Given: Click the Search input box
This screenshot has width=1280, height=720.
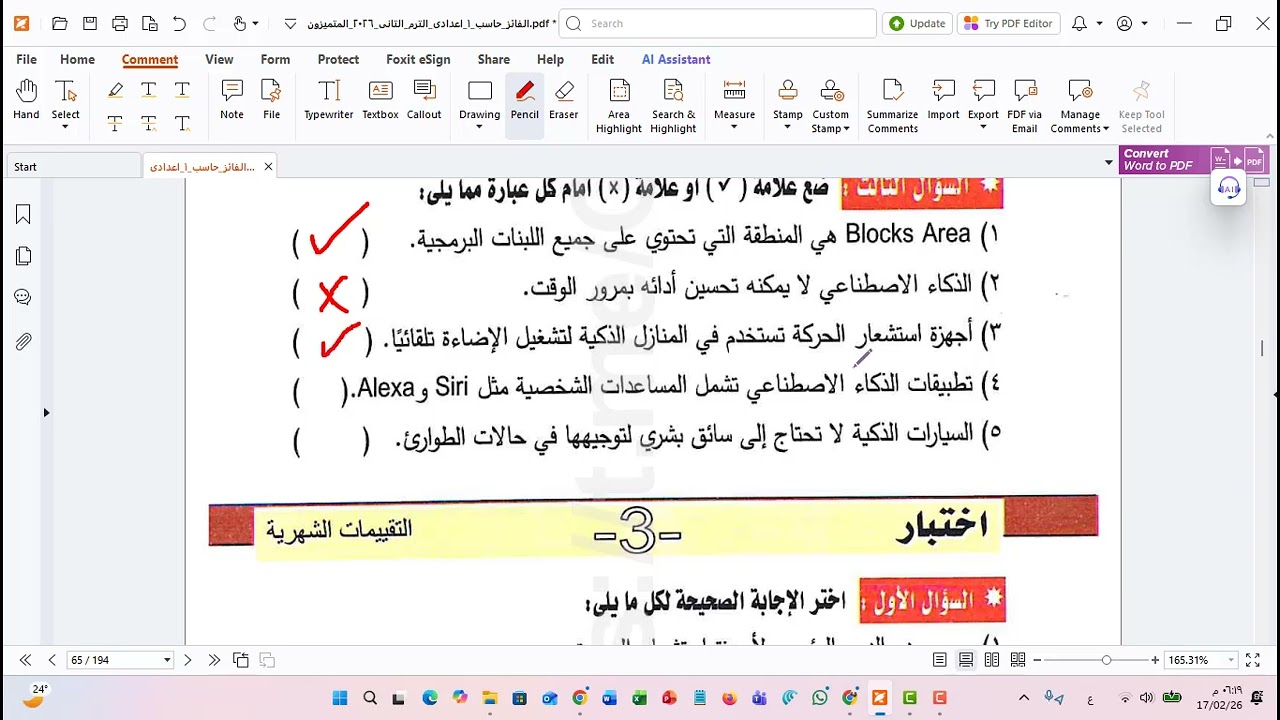Looking at the screenshot, I should point(718,23).
